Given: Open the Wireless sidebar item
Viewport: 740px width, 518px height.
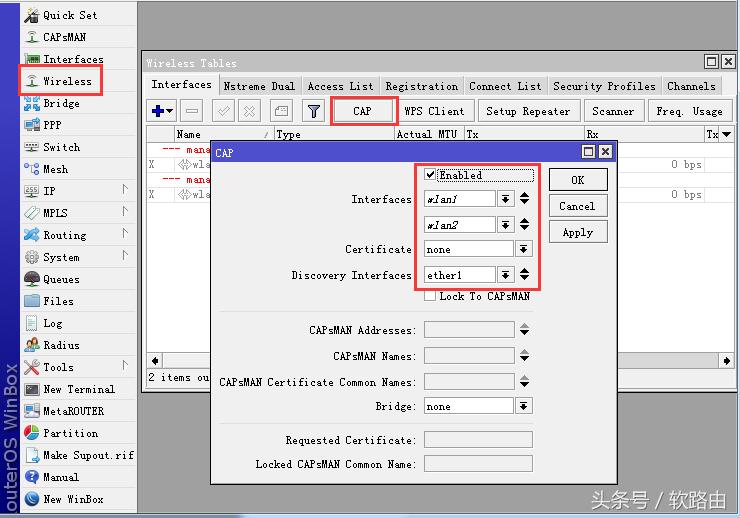Looking at the screenshot, I should 60,81.
